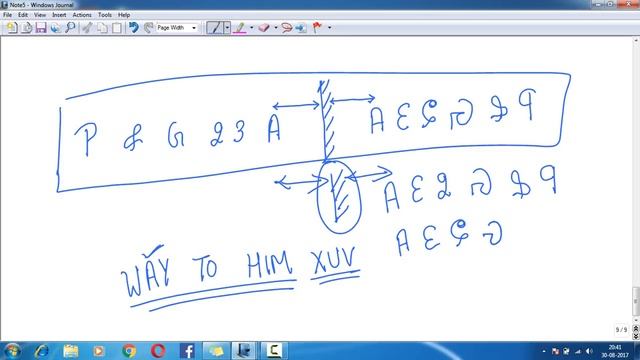Click the red Flag tool icon
Screen dimensions: 640x360
click(x=317, y=28)
